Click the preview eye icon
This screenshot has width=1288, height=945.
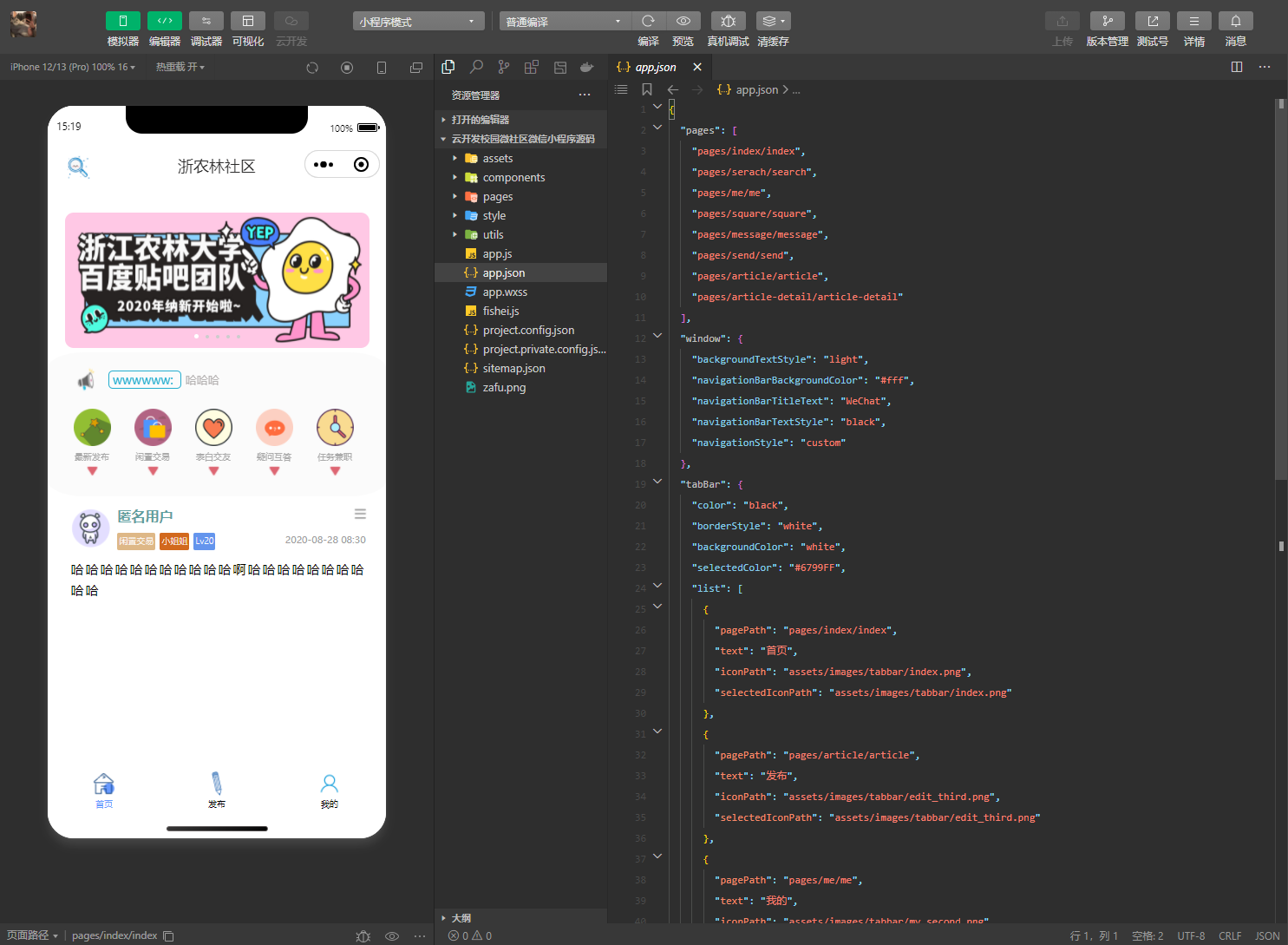(683, 21)
